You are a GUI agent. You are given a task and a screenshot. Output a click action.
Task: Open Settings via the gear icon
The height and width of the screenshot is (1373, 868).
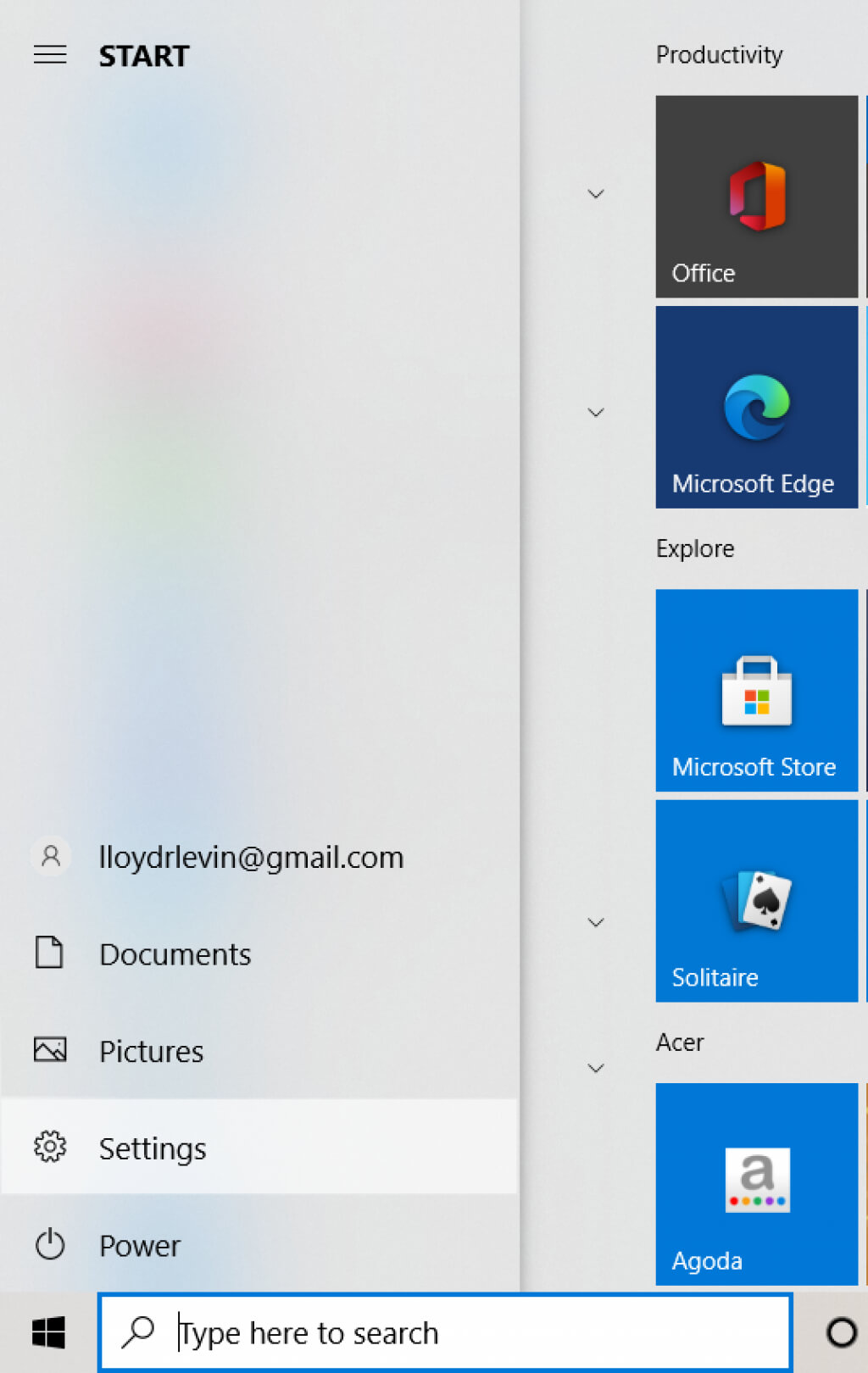(50, 1147)
